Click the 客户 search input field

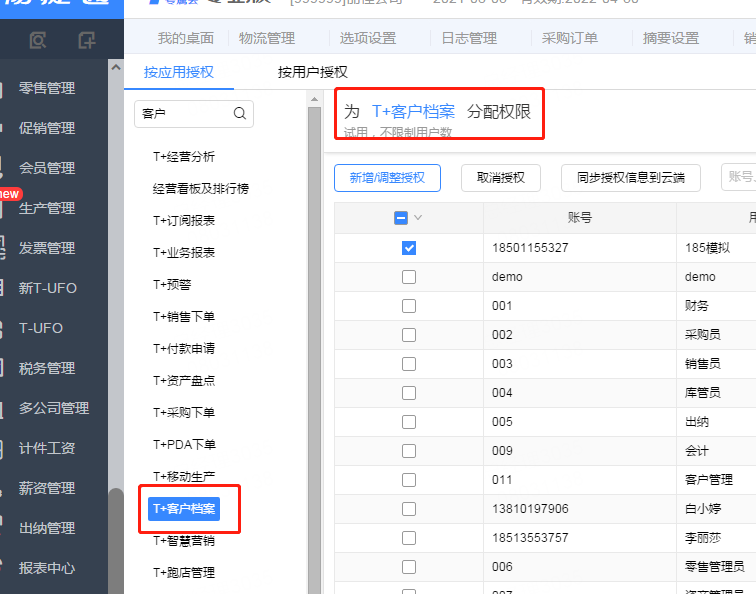194,114
